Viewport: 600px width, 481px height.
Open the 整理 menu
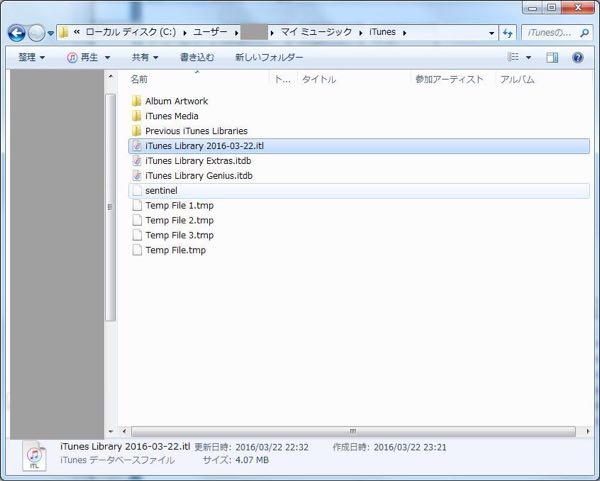(31, 57)
